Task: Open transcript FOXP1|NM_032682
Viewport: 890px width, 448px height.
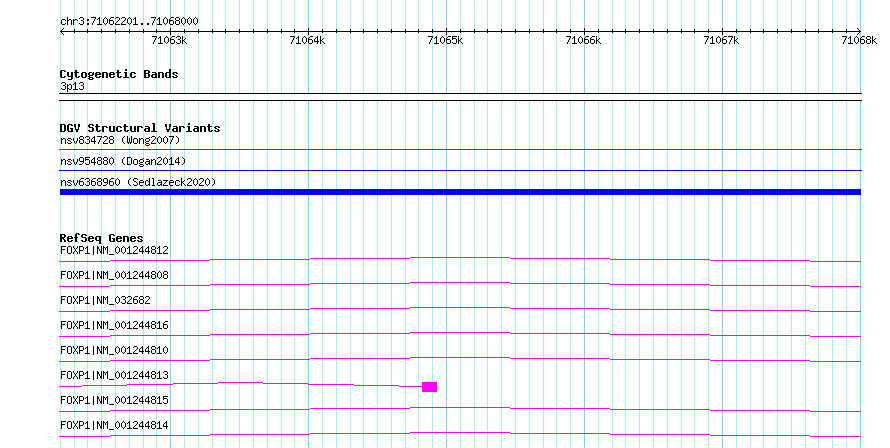Action: click(x=105, y=300)
